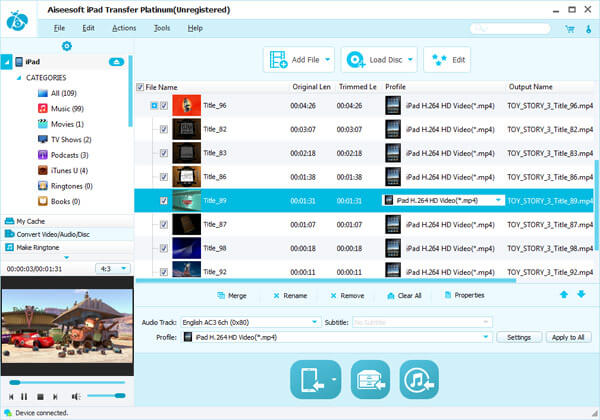This screenshot has height=420, width=600.
Task: Skip to previous track in preview
Action: pos(11,397)
